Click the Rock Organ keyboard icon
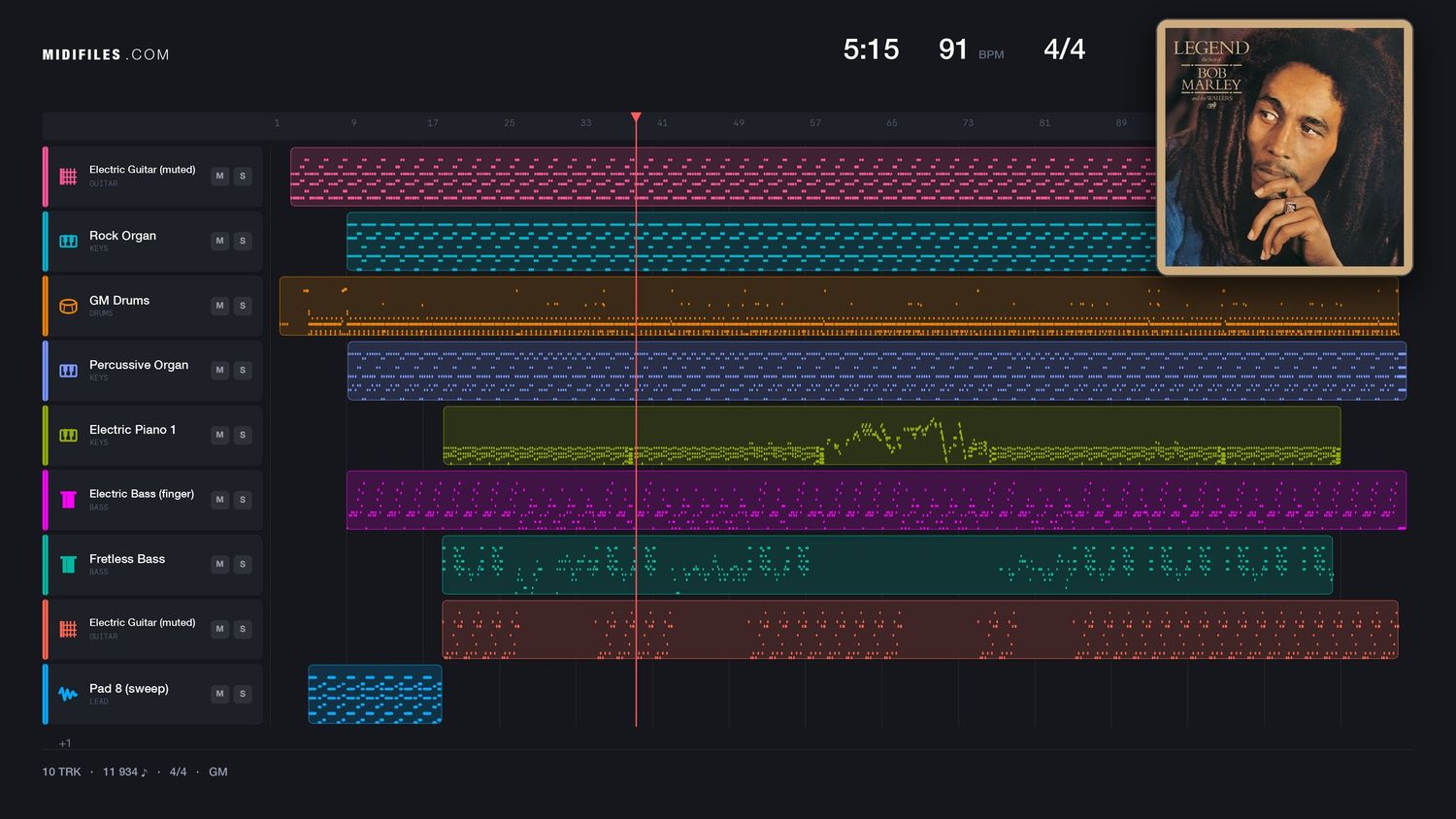This screenshot has width=1456, height=819. tap(68, 241)
